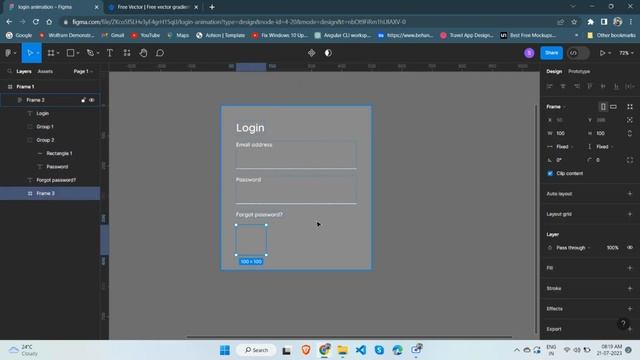Open the 72% zoom dropdown
Viewport: 640px width, 360px height.
[627, 53]
